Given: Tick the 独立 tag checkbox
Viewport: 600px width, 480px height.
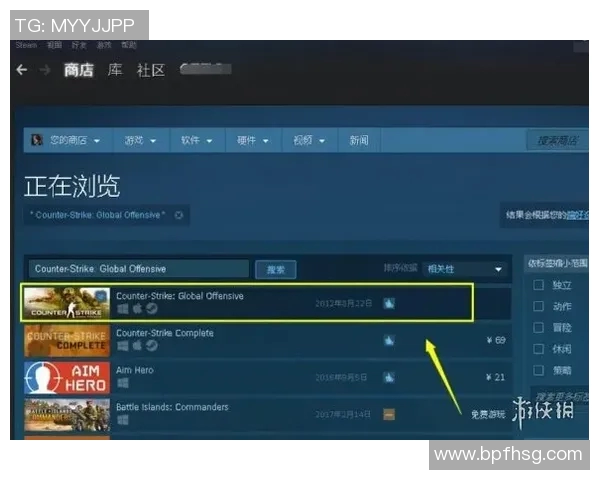Looking at the screenshot, I should [x=538, y=285].
